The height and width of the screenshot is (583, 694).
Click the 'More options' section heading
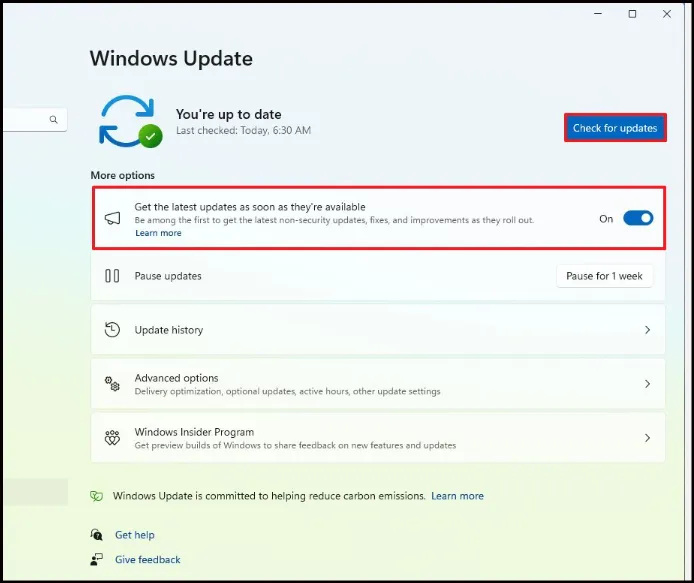point(123,175)
